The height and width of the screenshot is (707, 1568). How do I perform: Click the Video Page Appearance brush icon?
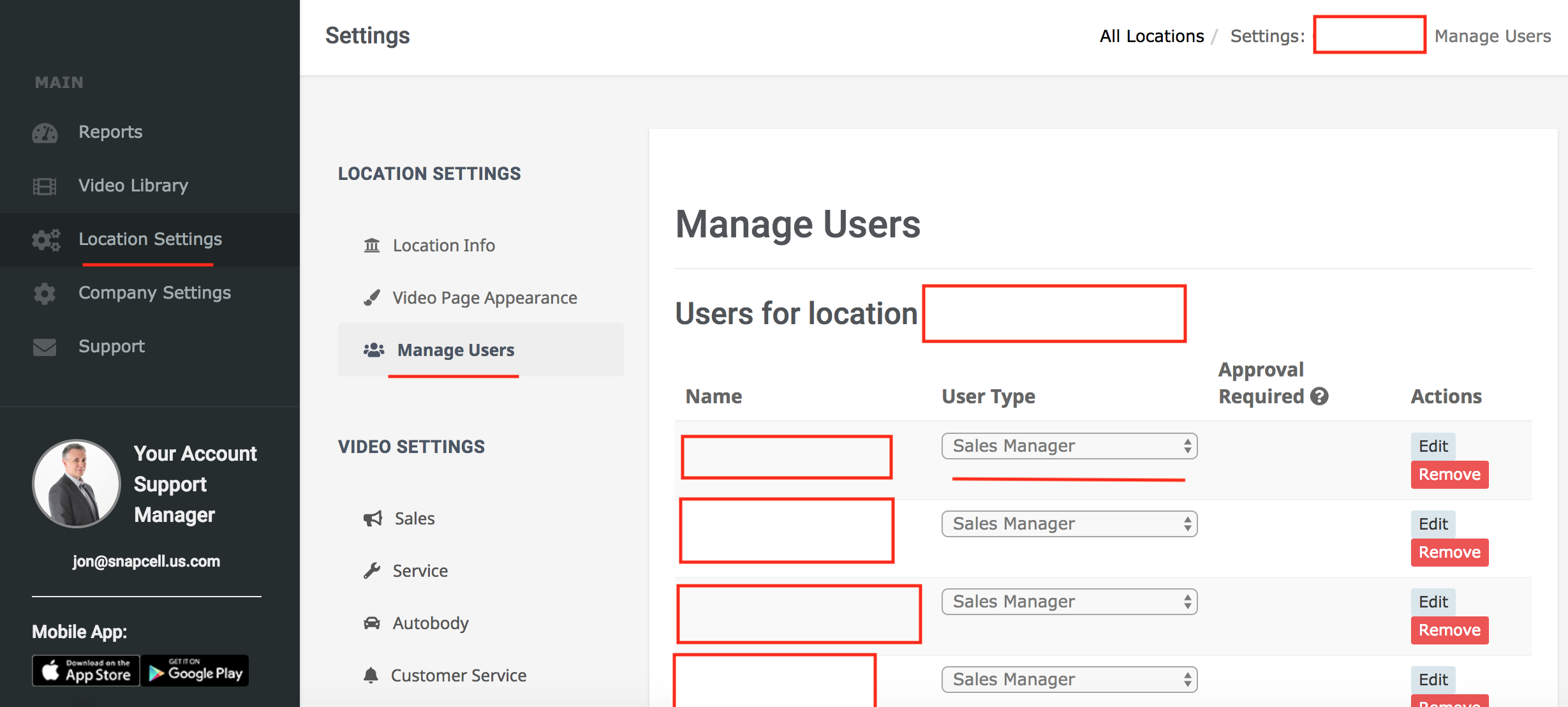coord(372,298)
